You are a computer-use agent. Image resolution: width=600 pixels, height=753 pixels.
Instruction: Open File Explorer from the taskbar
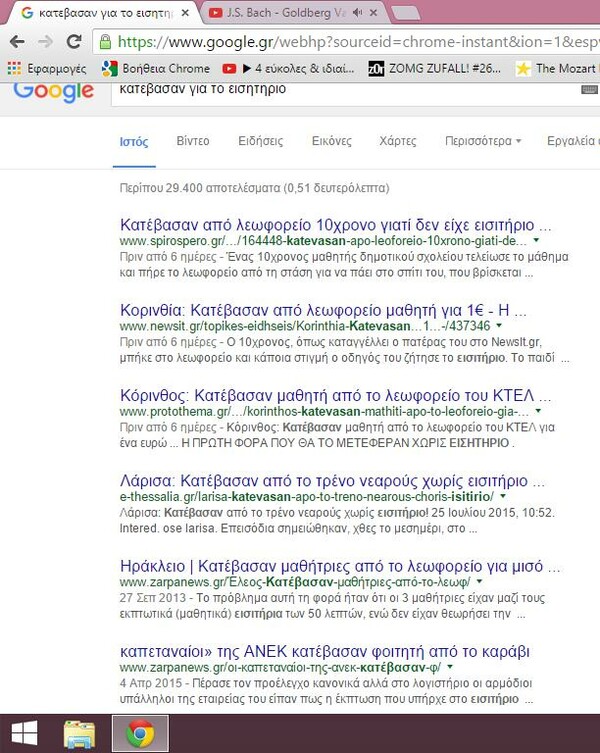[x=80, y=733]
